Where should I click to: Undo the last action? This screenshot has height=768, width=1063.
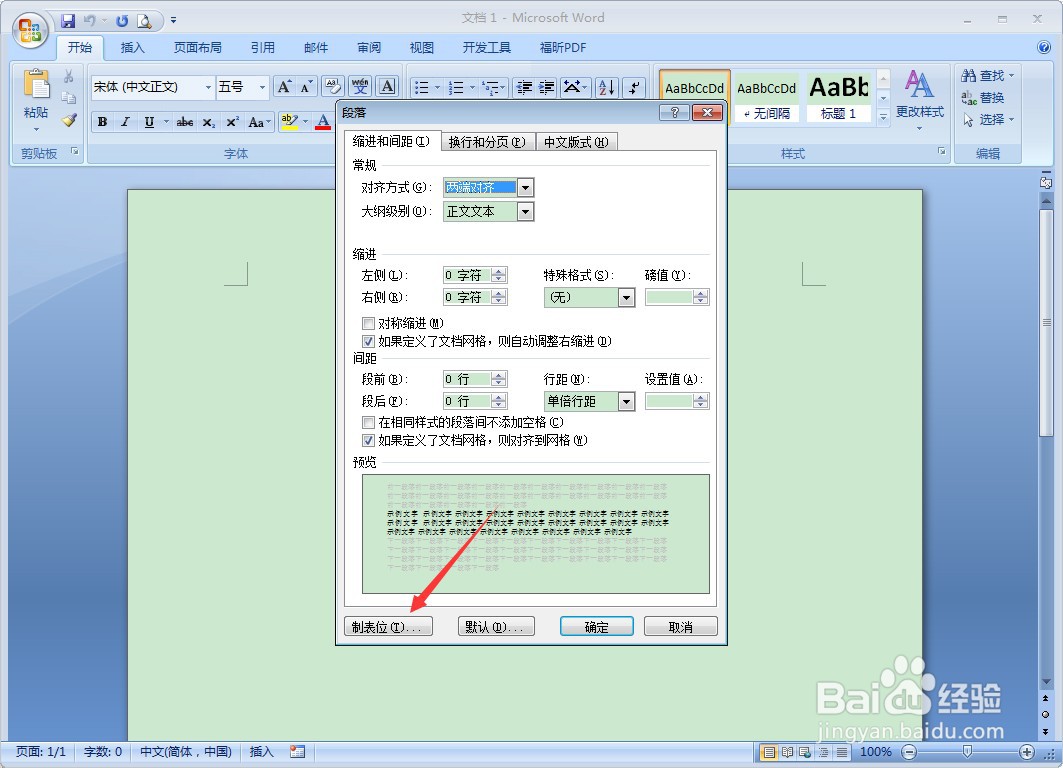pyautogui.click(x=89, y=20)
